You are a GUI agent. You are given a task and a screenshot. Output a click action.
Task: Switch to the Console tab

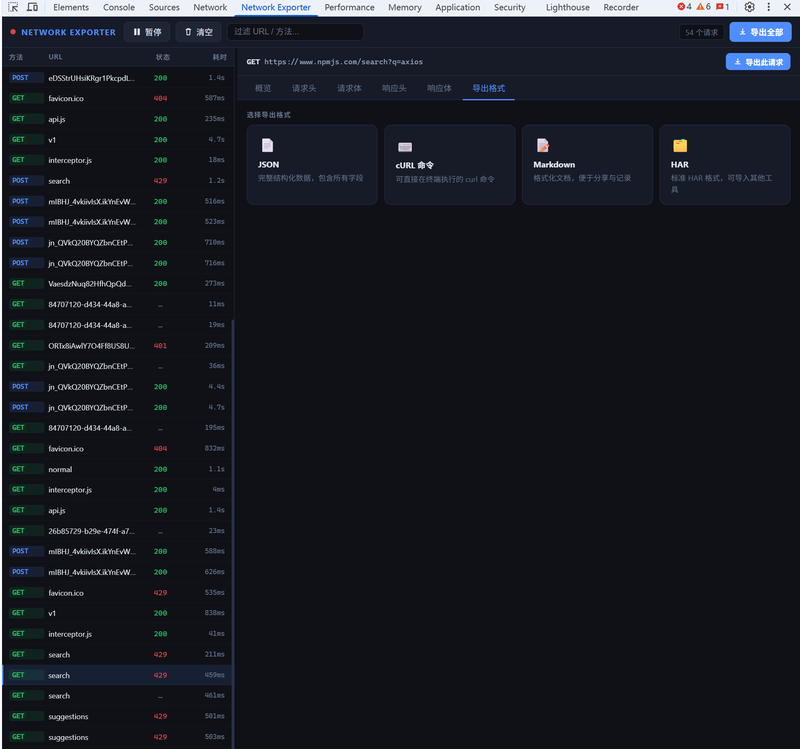tap(119, 7)
